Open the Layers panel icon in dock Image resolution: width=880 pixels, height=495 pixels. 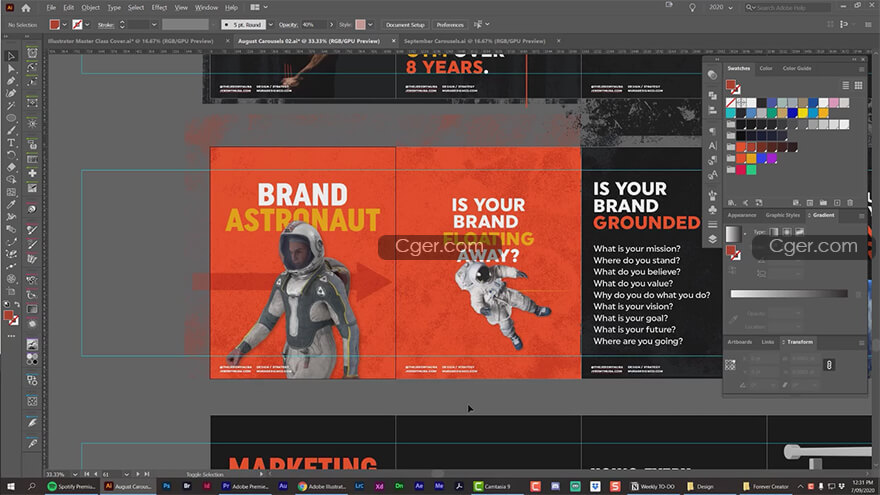[712, 239]
